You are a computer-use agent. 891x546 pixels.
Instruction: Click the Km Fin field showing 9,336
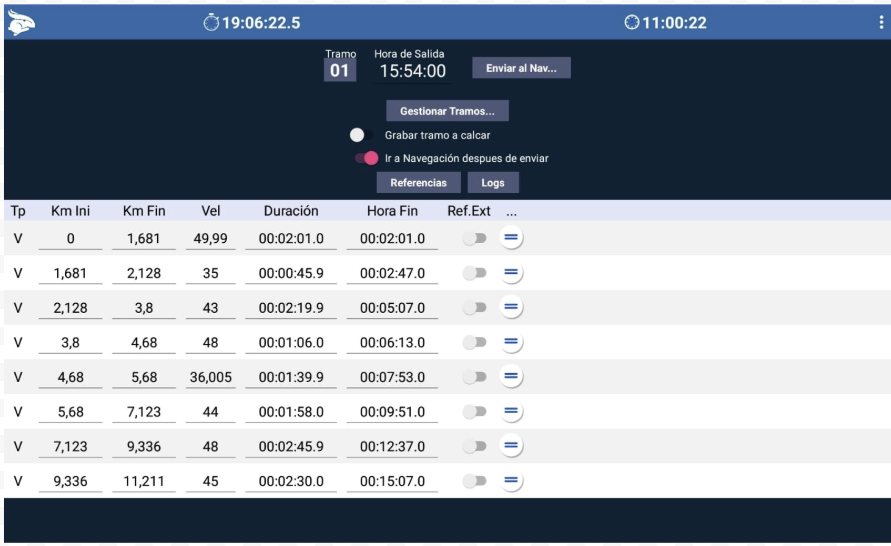(143, 446)
